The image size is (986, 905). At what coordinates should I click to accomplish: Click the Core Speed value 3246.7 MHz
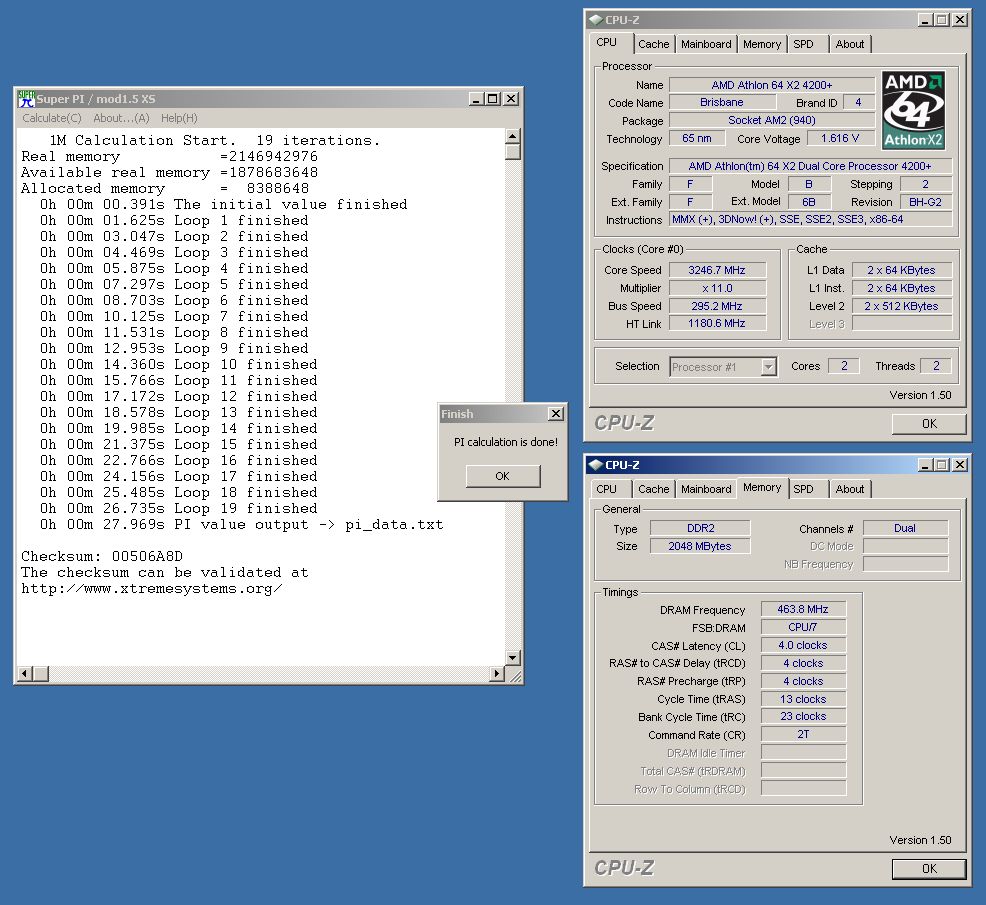[x=717, y=270]
